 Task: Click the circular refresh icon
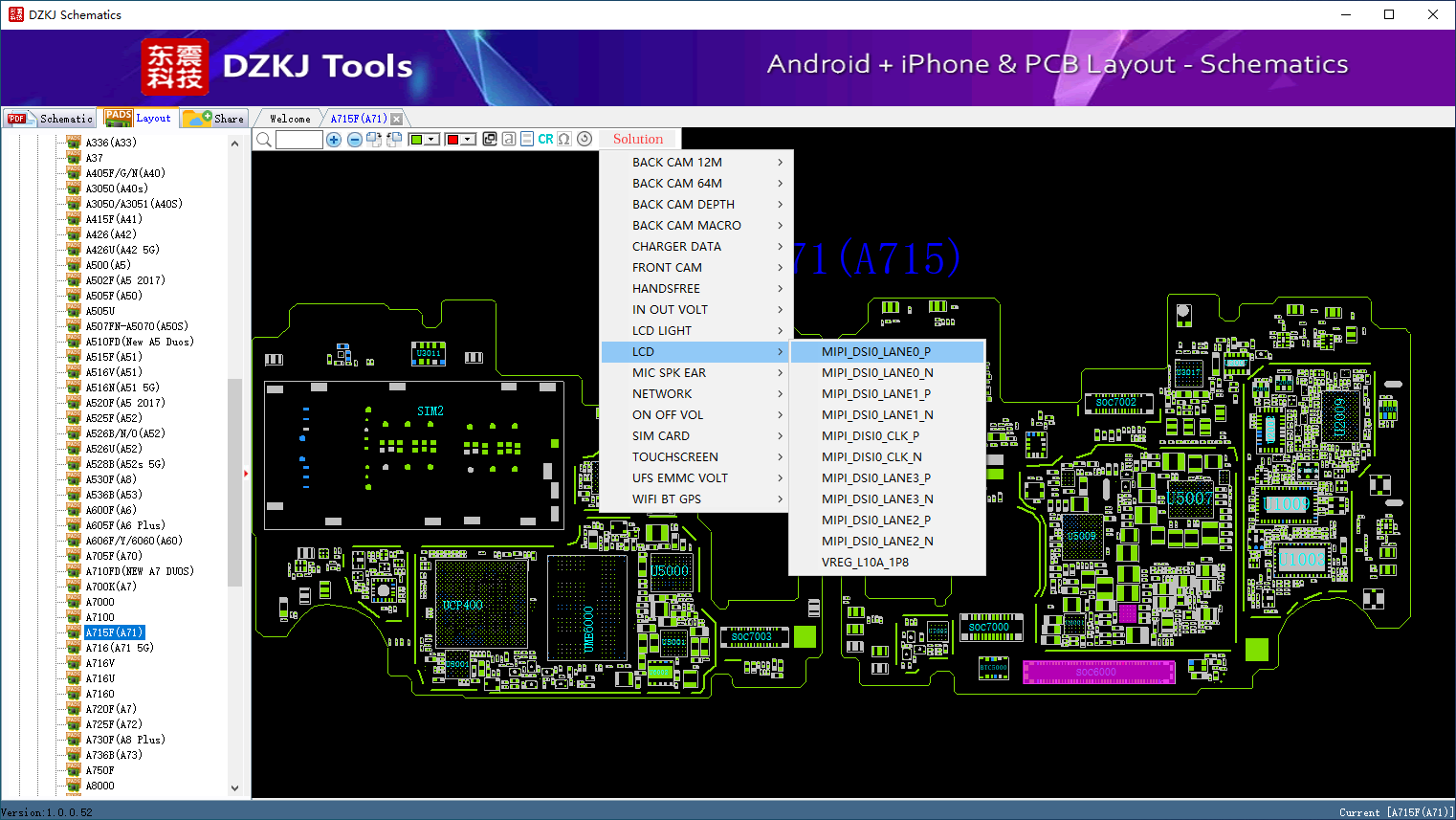(585, 140)
